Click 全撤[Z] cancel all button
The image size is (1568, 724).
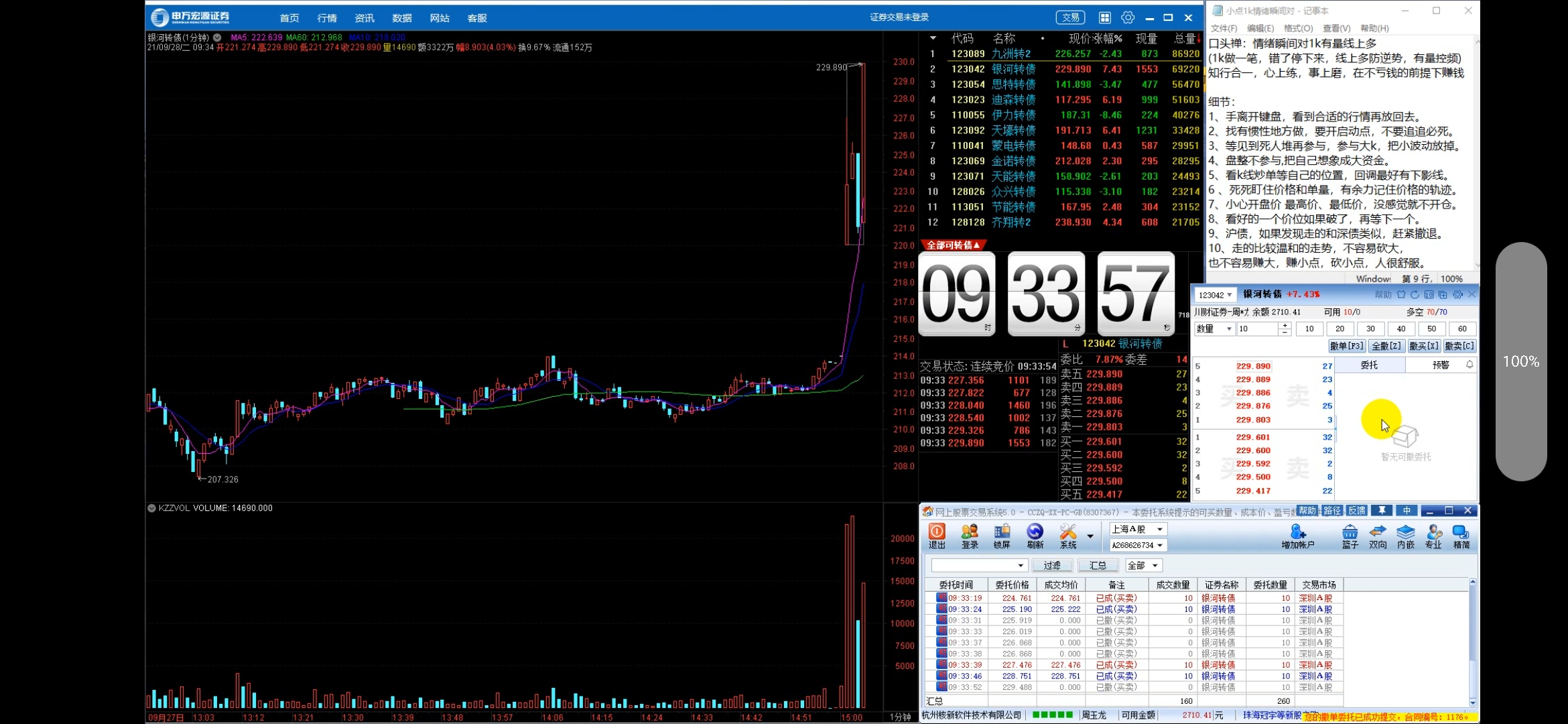click(x=1386, y=346)
